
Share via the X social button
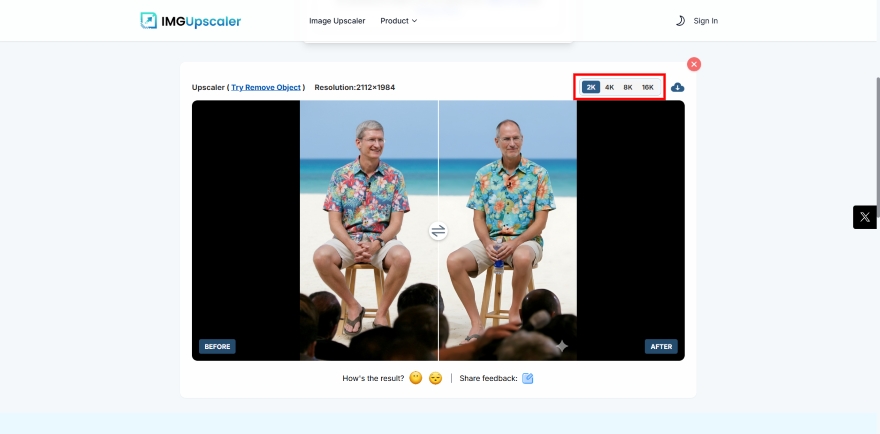coord(864,216)
